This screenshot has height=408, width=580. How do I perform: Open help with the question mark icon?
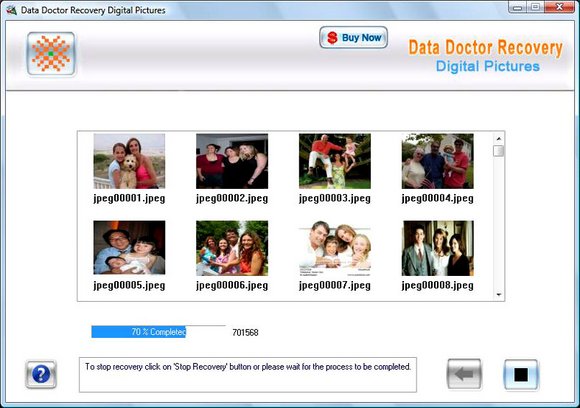pos(41,374)
